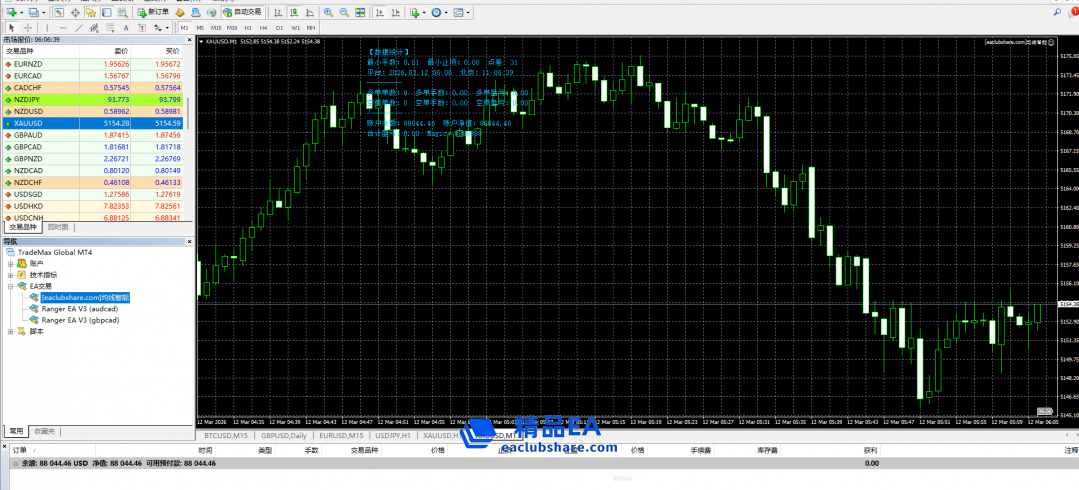Select Ranger EA V3 (audcad) expert
The width and height of the screenshot is (1079, 490).
pyautogui.click(x=80, y=309)
